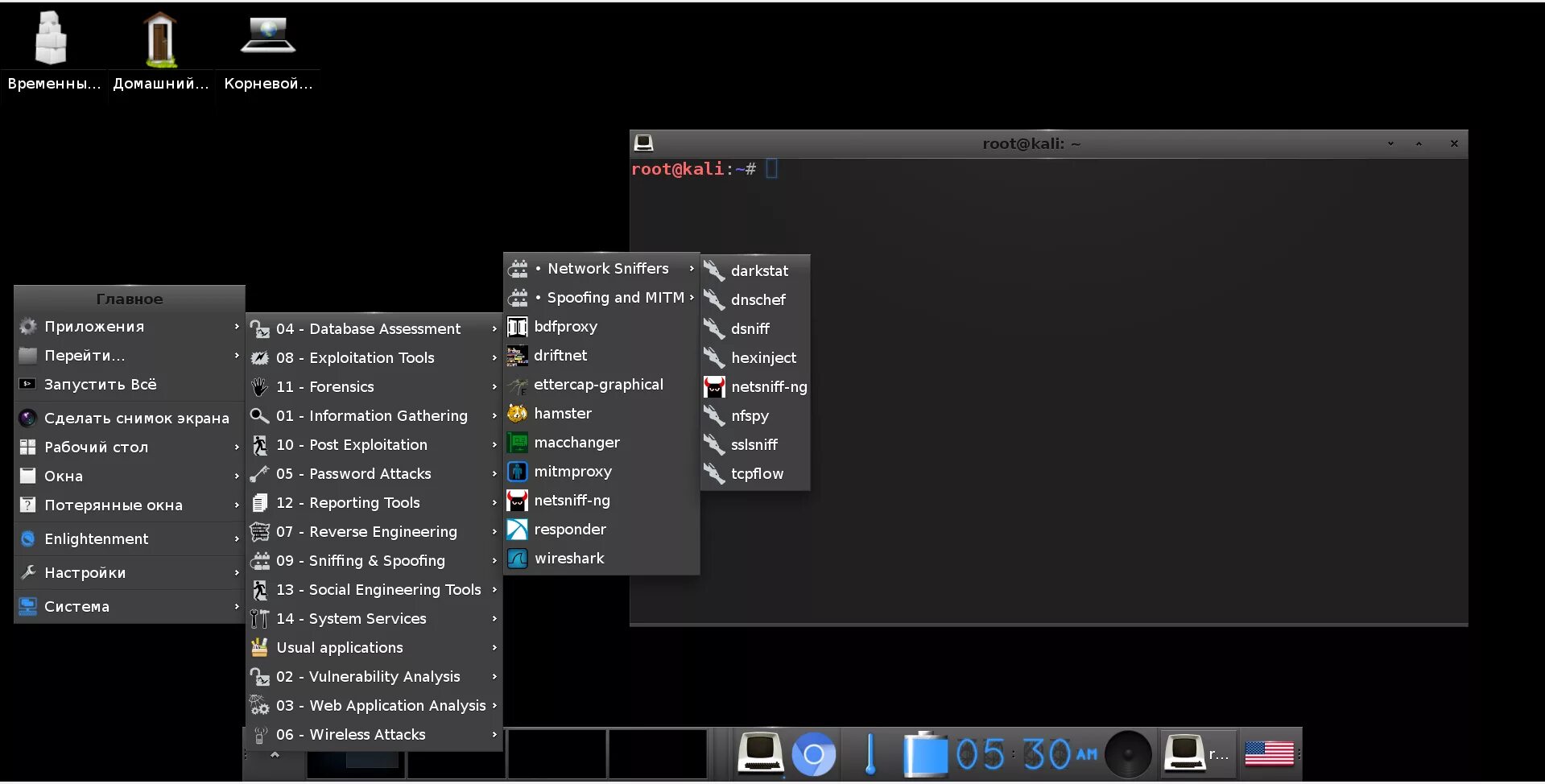Open the Корневой… root folder icon
Image resolution: width=1545 pixels, height=784 pixels.
click(x=268, y=52)
